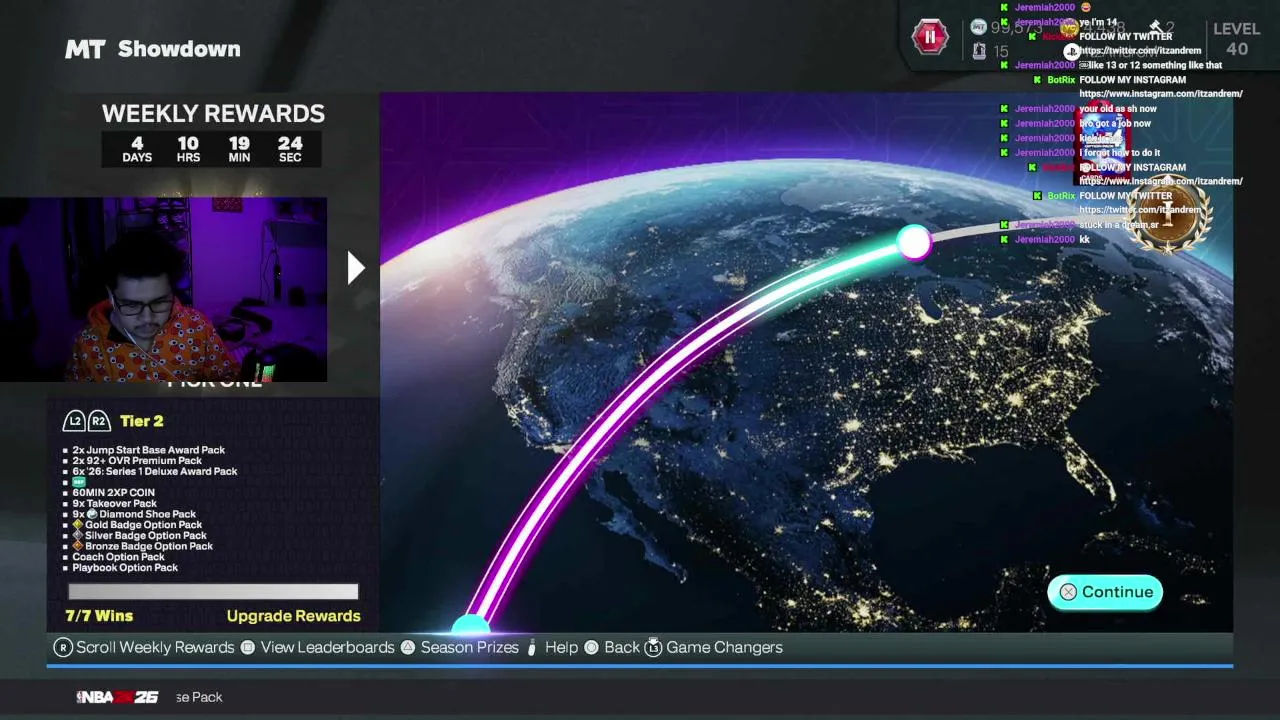Click chat message 'bro got a job now'
Screen dimensions: 1280x720
1115,124
